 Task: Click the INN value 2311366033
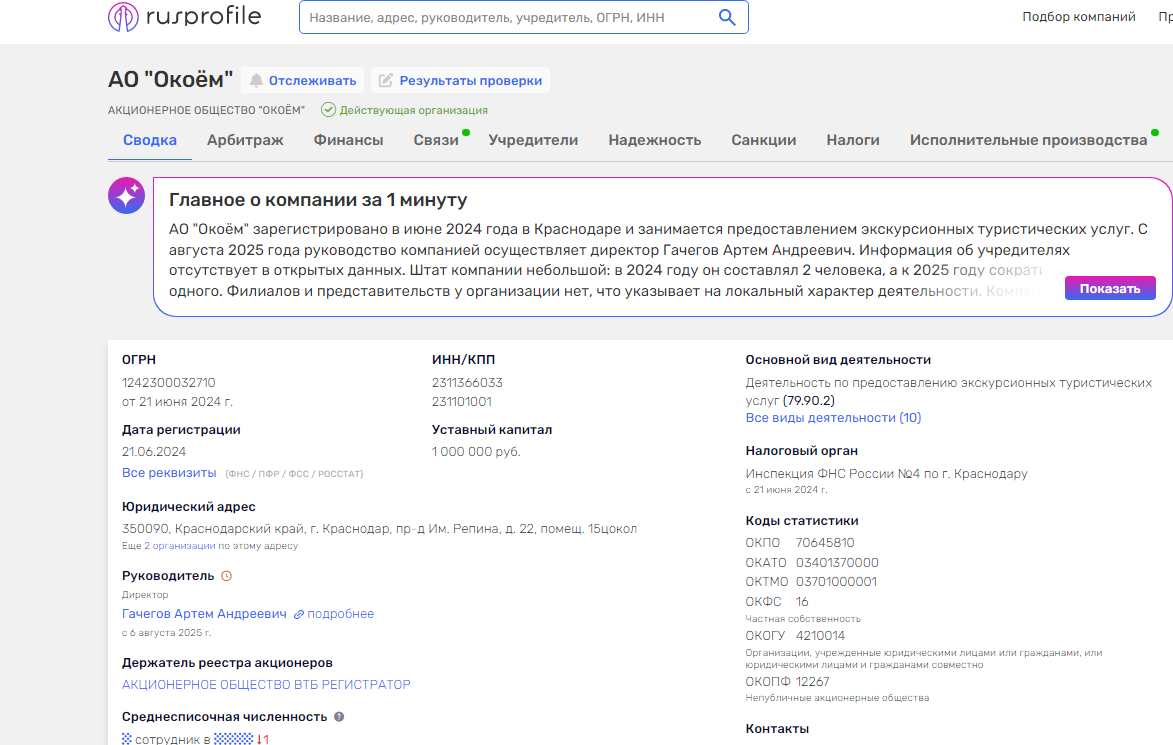[x=467, y=382]
